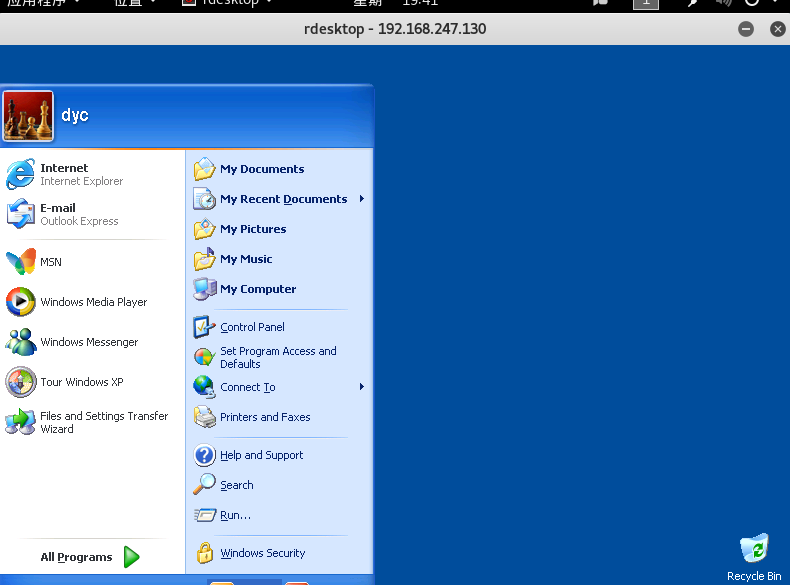Open the My Pictures folder icon
The width and height of the screenshot is (790, 585).
click(x=205, y=229)
